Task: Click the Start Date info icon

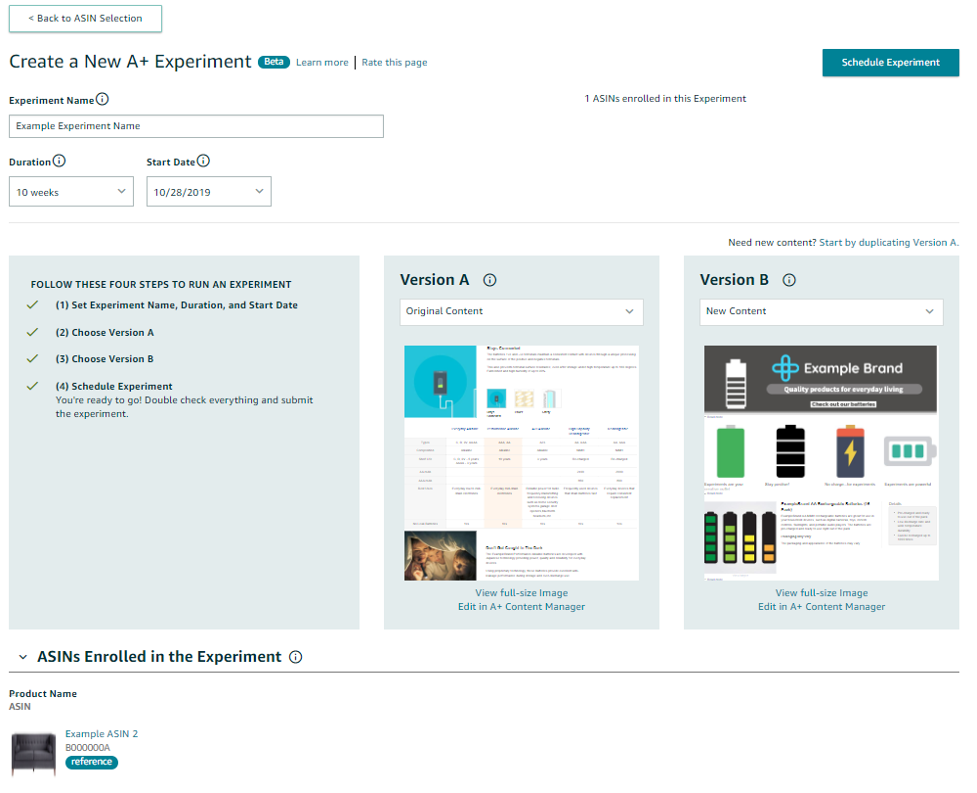Action: coord(203,161)
